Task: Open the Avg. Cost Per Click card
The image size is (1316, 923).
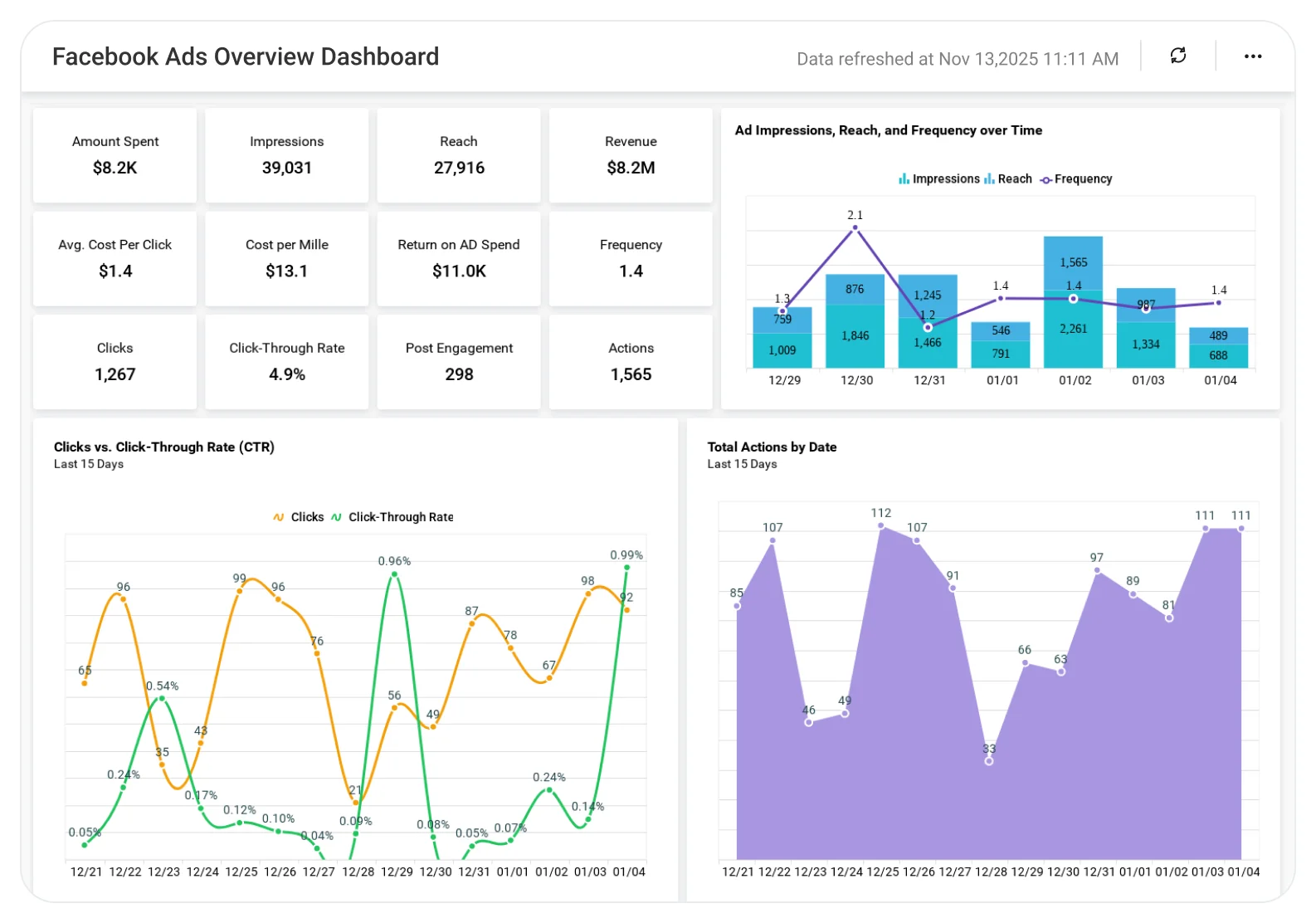Action: pyautogui.click(x=115, y=258)
